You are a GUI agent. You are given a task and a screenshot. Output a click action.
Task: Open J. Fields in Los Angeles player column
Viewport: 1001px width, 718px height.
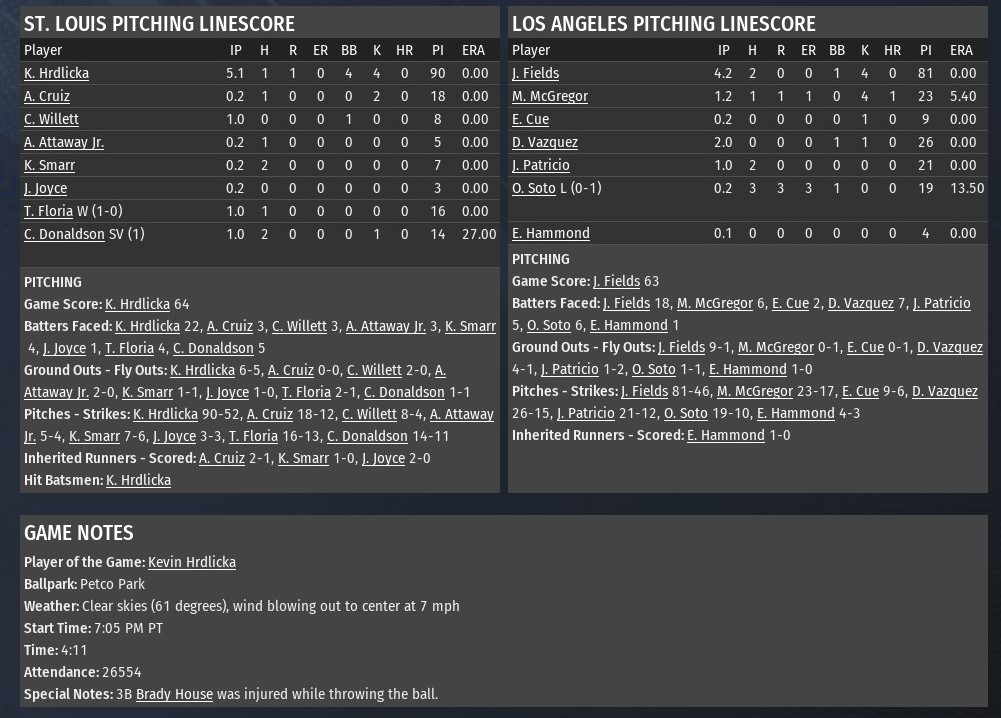click(535, 73)
